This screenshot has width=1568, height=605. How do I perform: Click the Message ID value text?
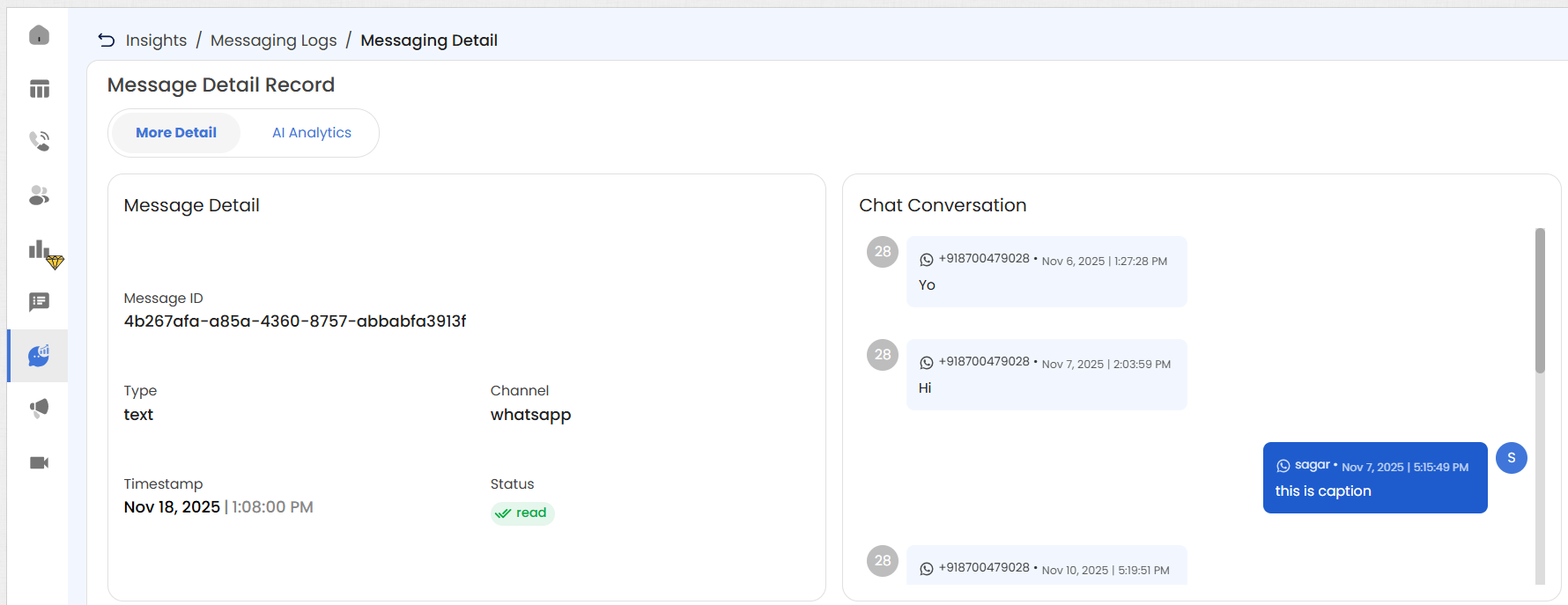[295, 321]
